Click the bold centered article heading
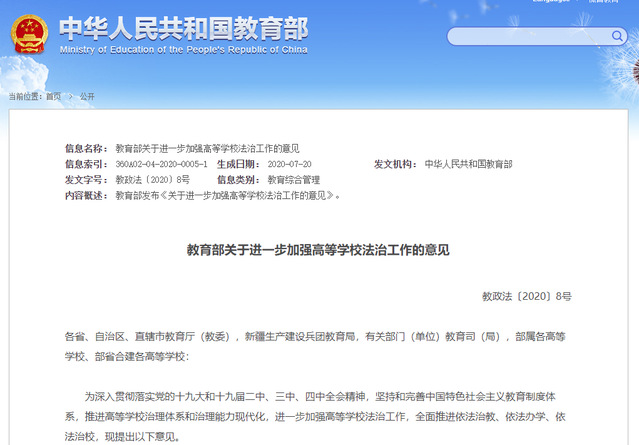This screenshot has width=639, height=445. [319, 249]
